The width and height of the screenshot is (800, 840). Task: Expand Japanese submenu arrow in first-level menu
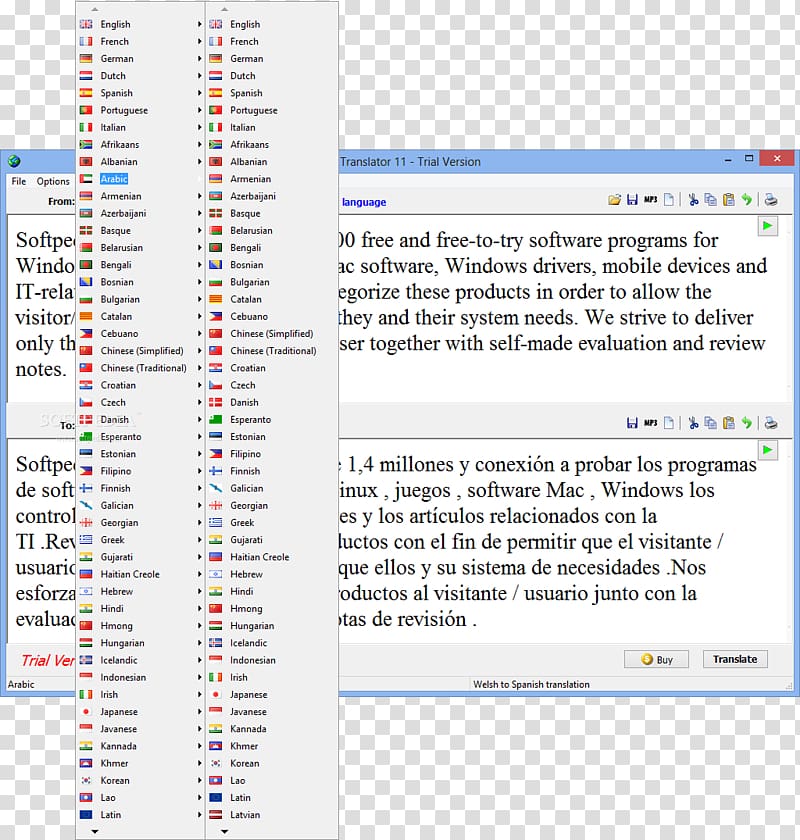[199, 711]
